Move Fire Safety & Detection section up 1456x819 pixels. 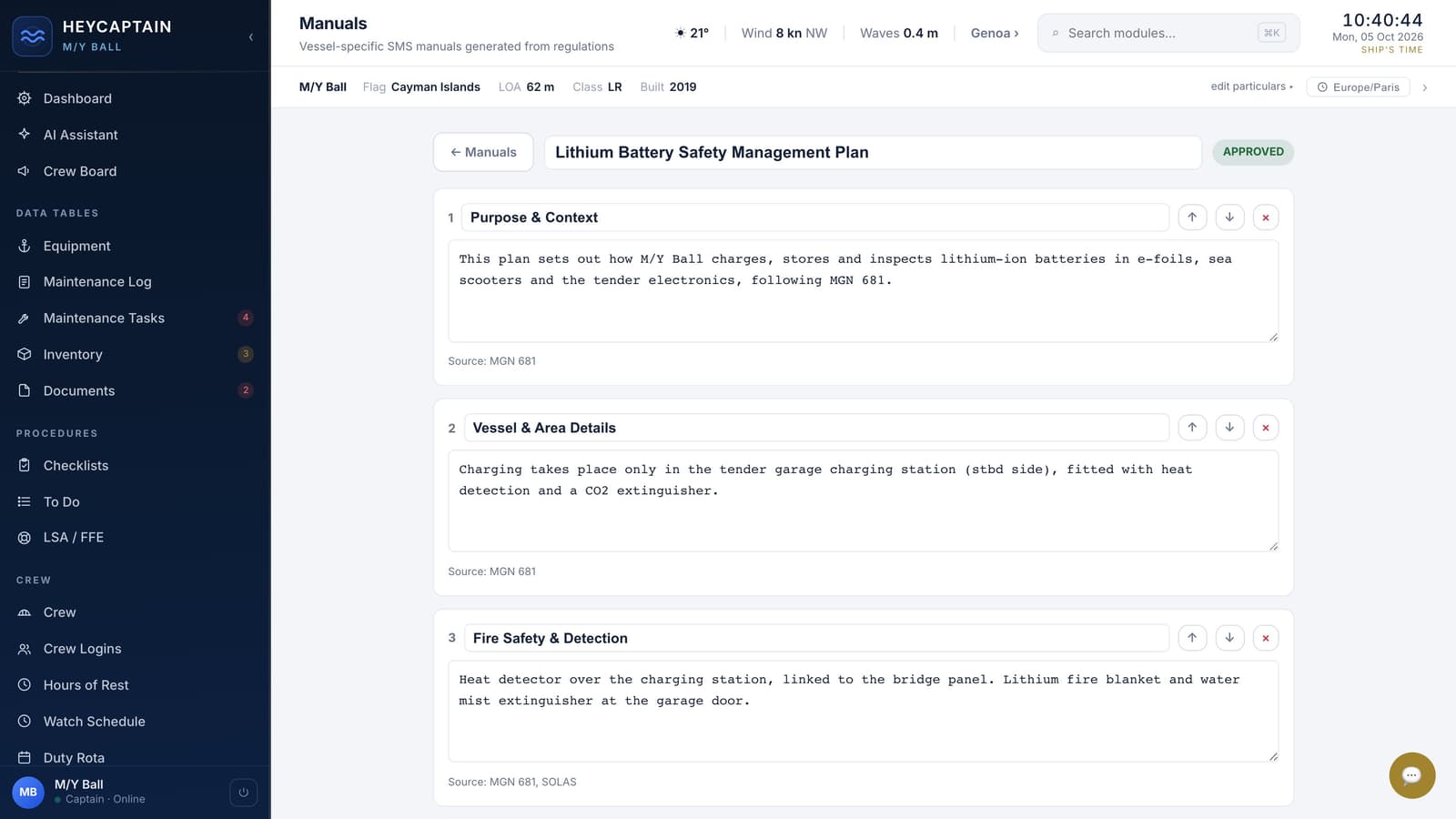(1192, 638)
